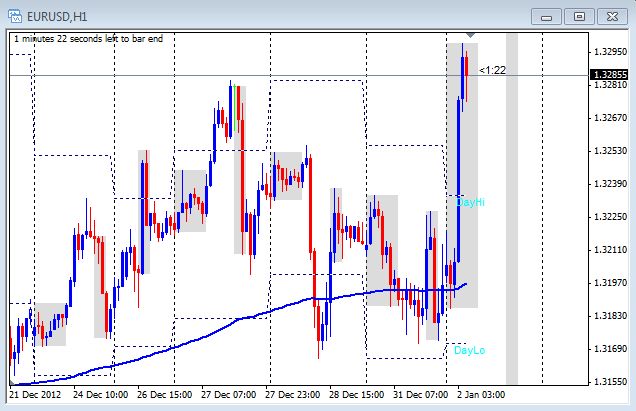Click price scale value 1.31830

[610, 315]
